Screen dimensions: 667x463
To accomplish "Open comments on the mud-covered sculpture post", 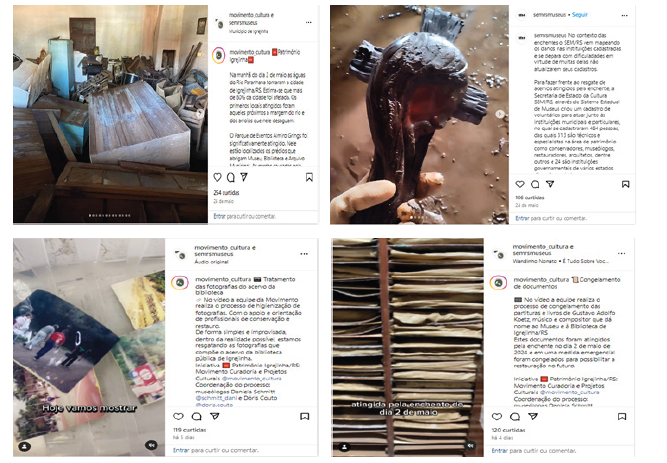I will coord(535,184).
